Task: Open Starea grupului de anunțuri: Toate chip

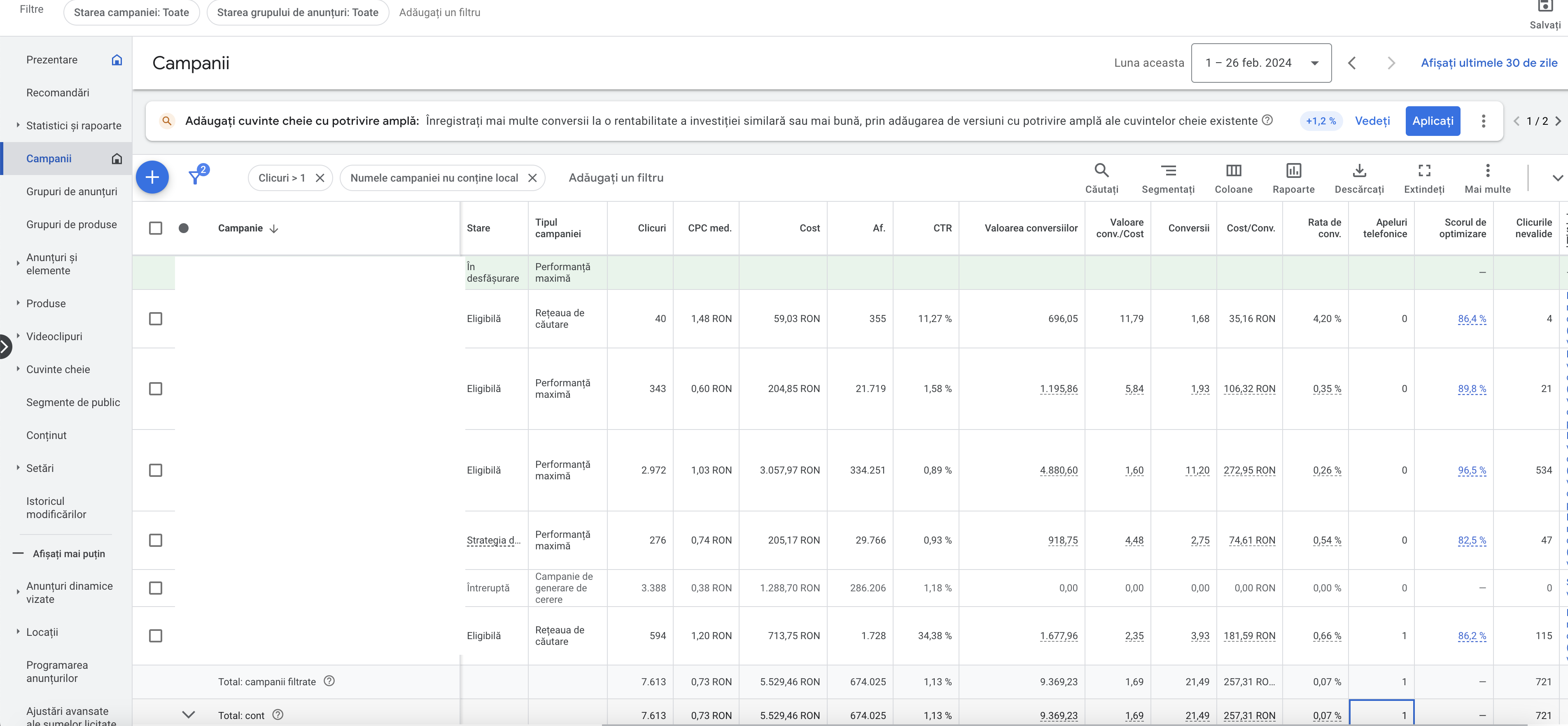Action: pos(298,12)
